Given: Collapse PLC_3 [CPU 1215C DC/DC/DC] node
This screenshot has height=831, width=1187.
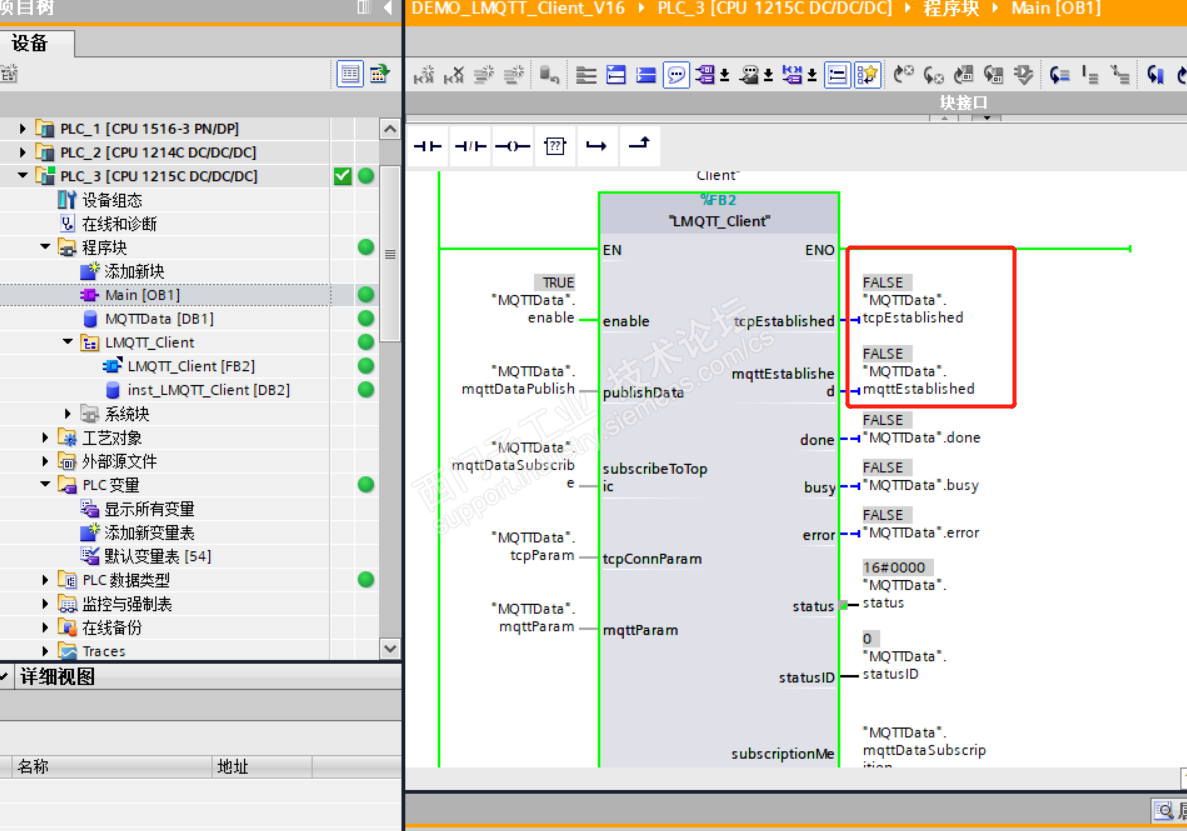Looking at the screenshot, I should click(23, 176).
